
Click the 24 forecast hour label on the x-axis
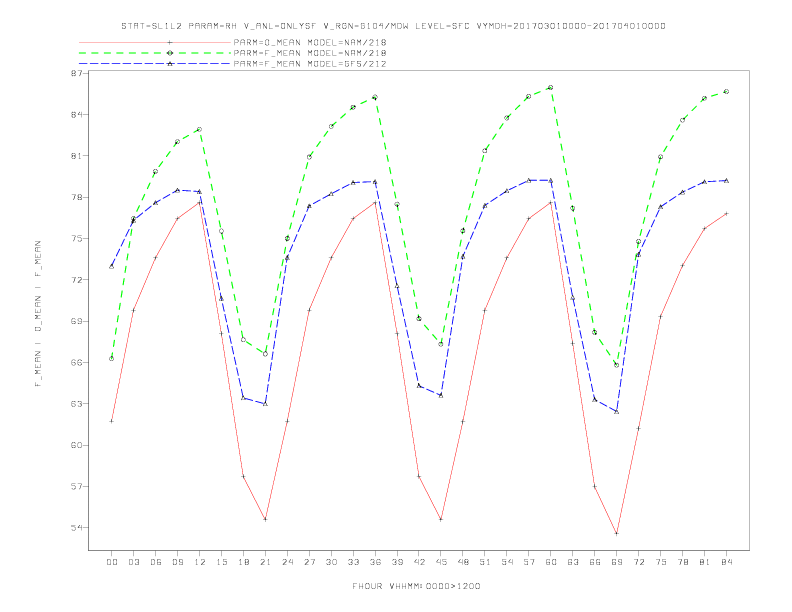coord(287,562)
